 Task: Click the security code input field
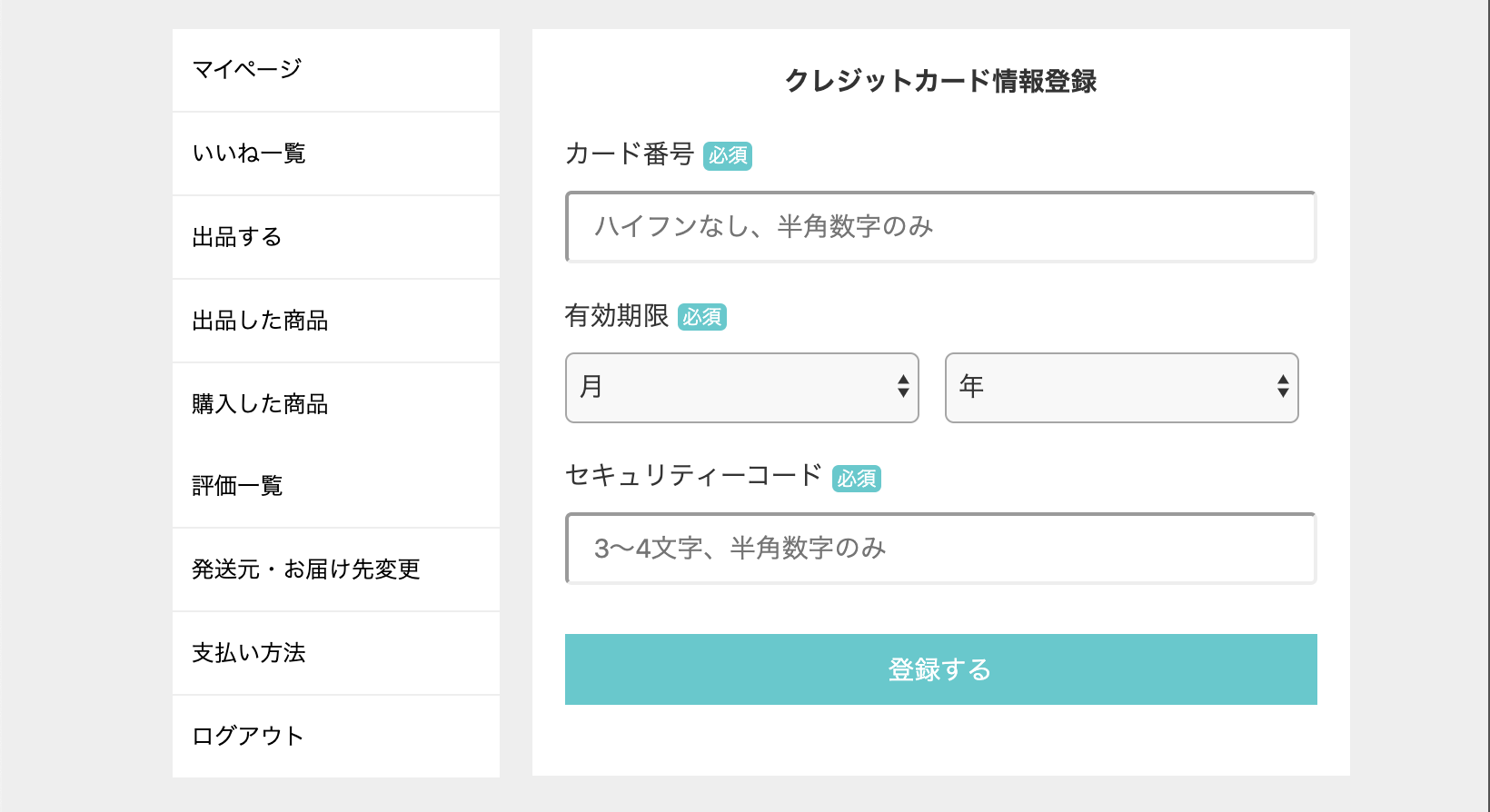pos(939,549)
